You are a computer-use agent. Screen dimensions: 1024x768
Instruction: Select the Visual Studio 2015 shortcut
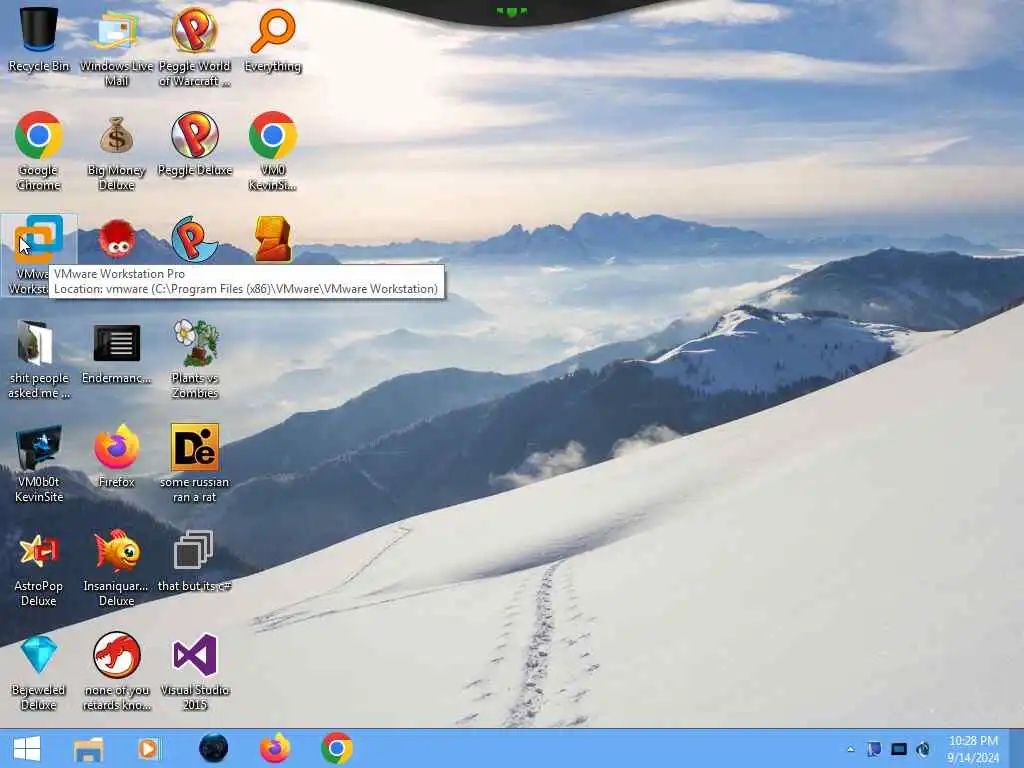click(x=195, y=671)
